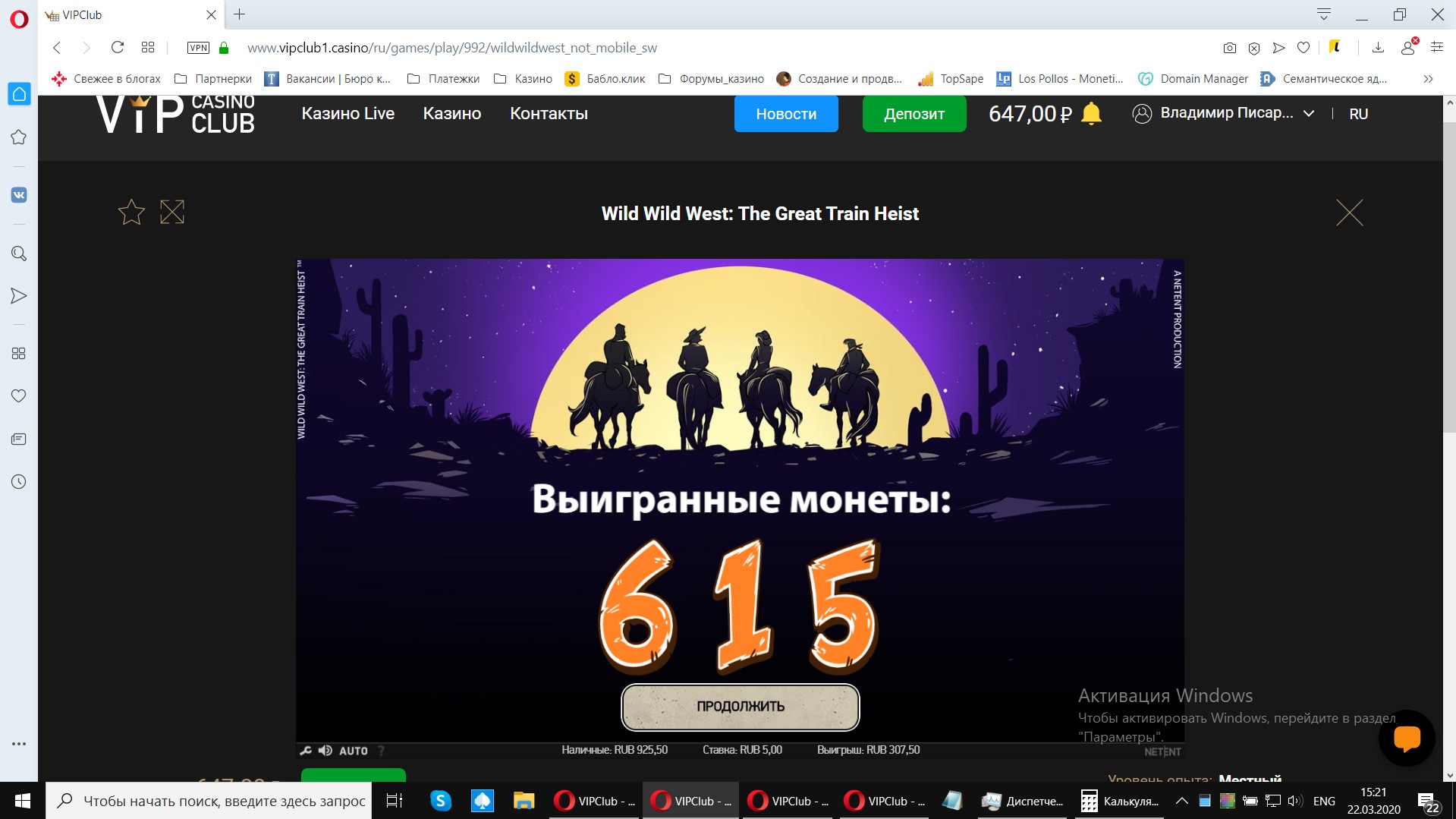Open notifications bell next to balance
Viewport: 1456px width, 819px height.
(x=1091, y=114)
